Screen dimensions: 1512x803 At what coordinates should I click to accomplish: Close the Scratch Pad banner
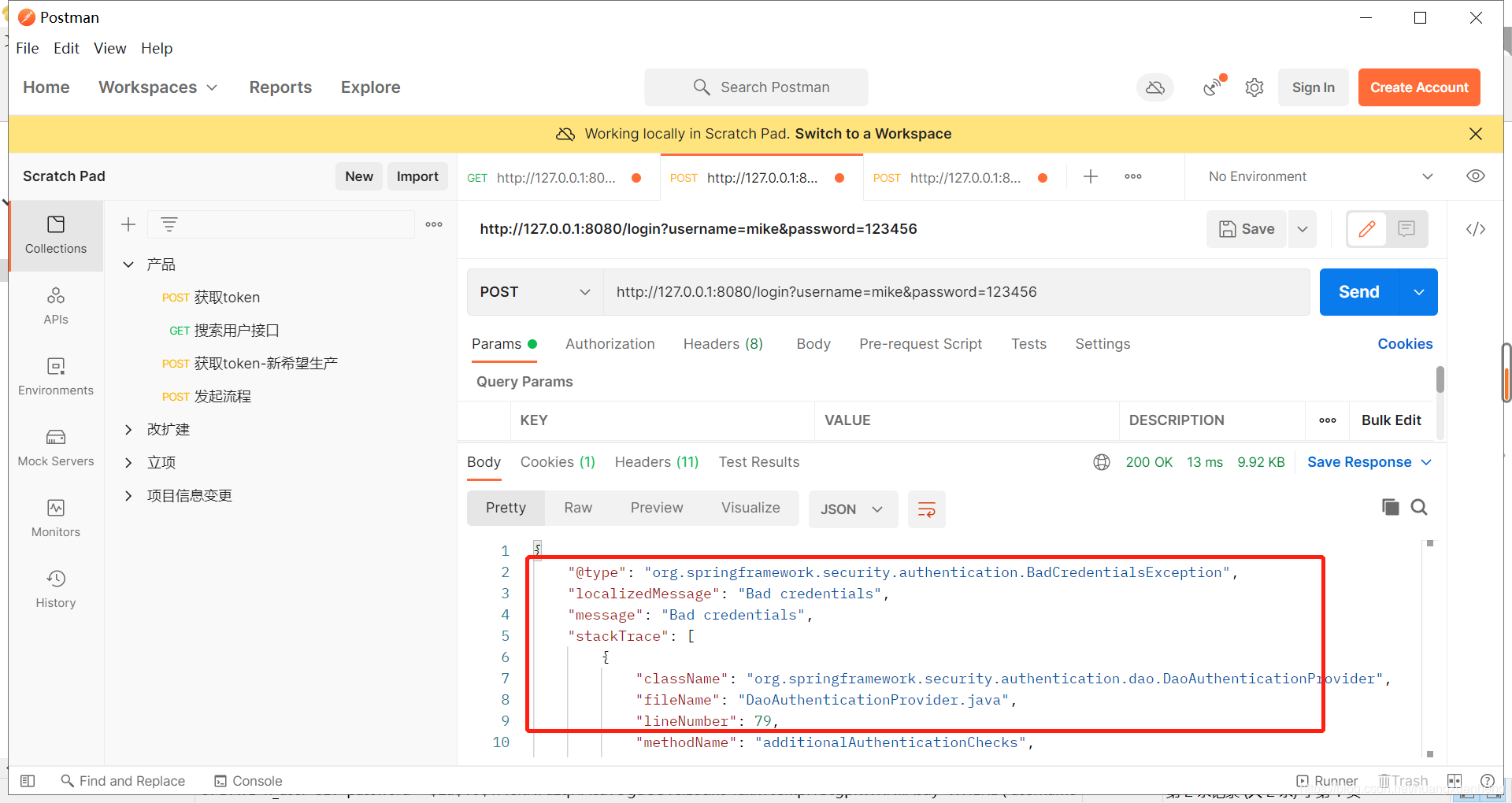(1476, 134)
